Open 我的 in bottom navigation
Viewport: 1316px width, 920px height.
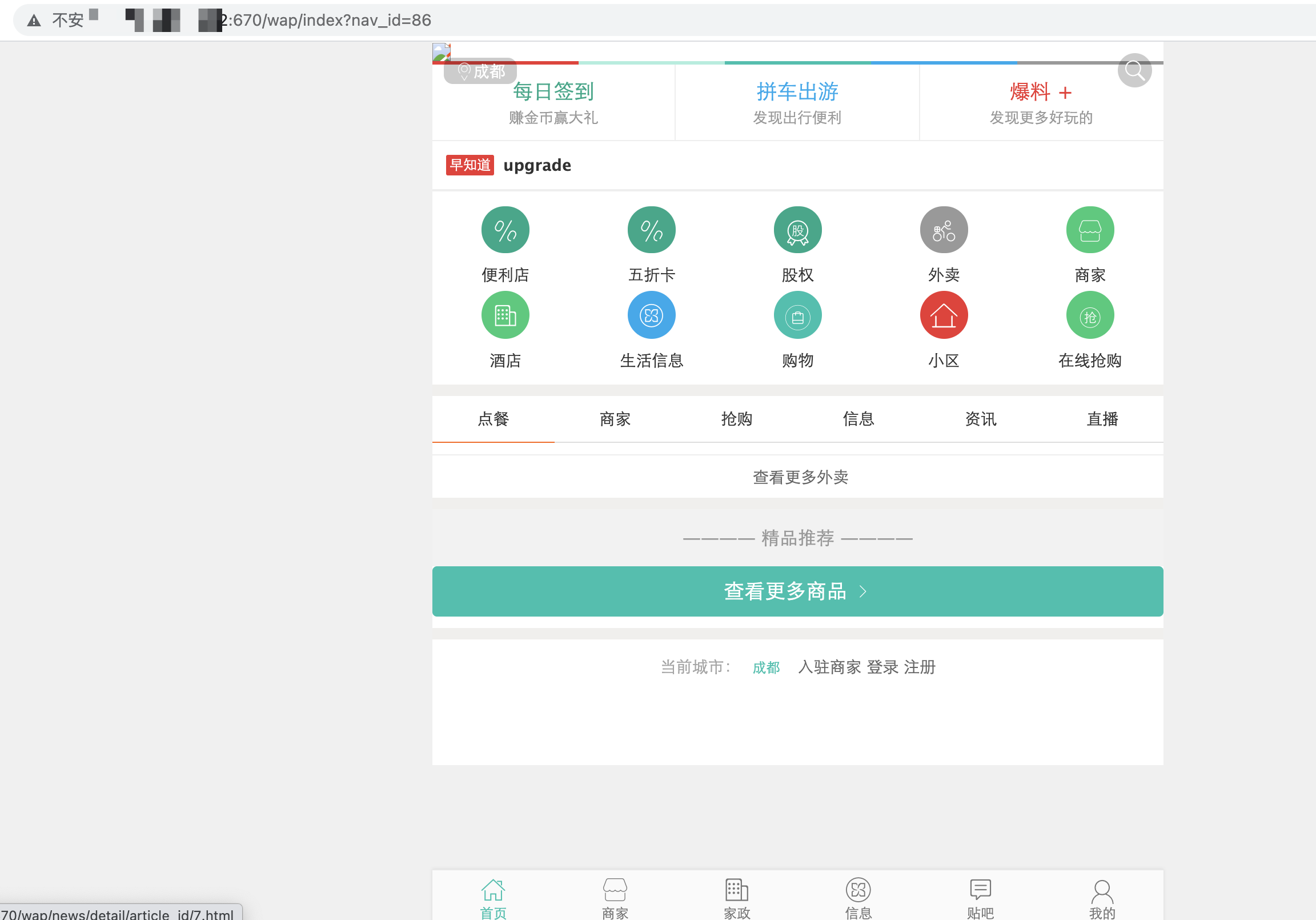[1102, 898]
